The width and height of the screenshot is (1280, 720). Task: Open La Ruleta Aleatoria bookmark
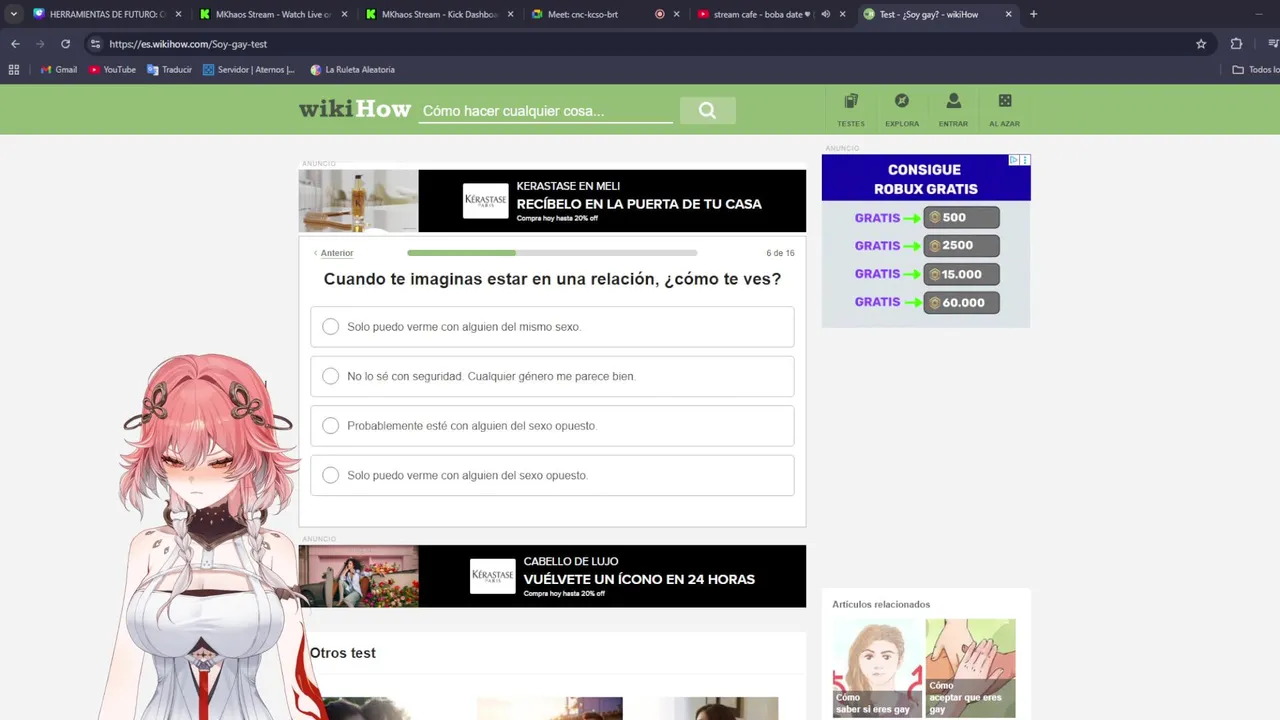353,70
